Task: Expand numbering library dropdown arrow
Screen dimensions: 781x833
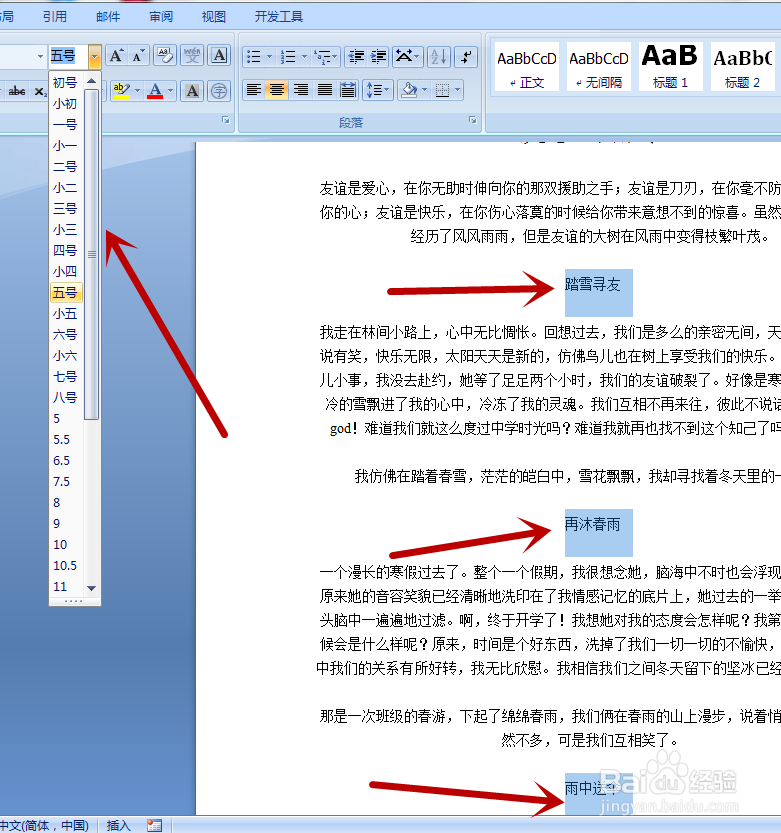Action: (x=304, y=57)
